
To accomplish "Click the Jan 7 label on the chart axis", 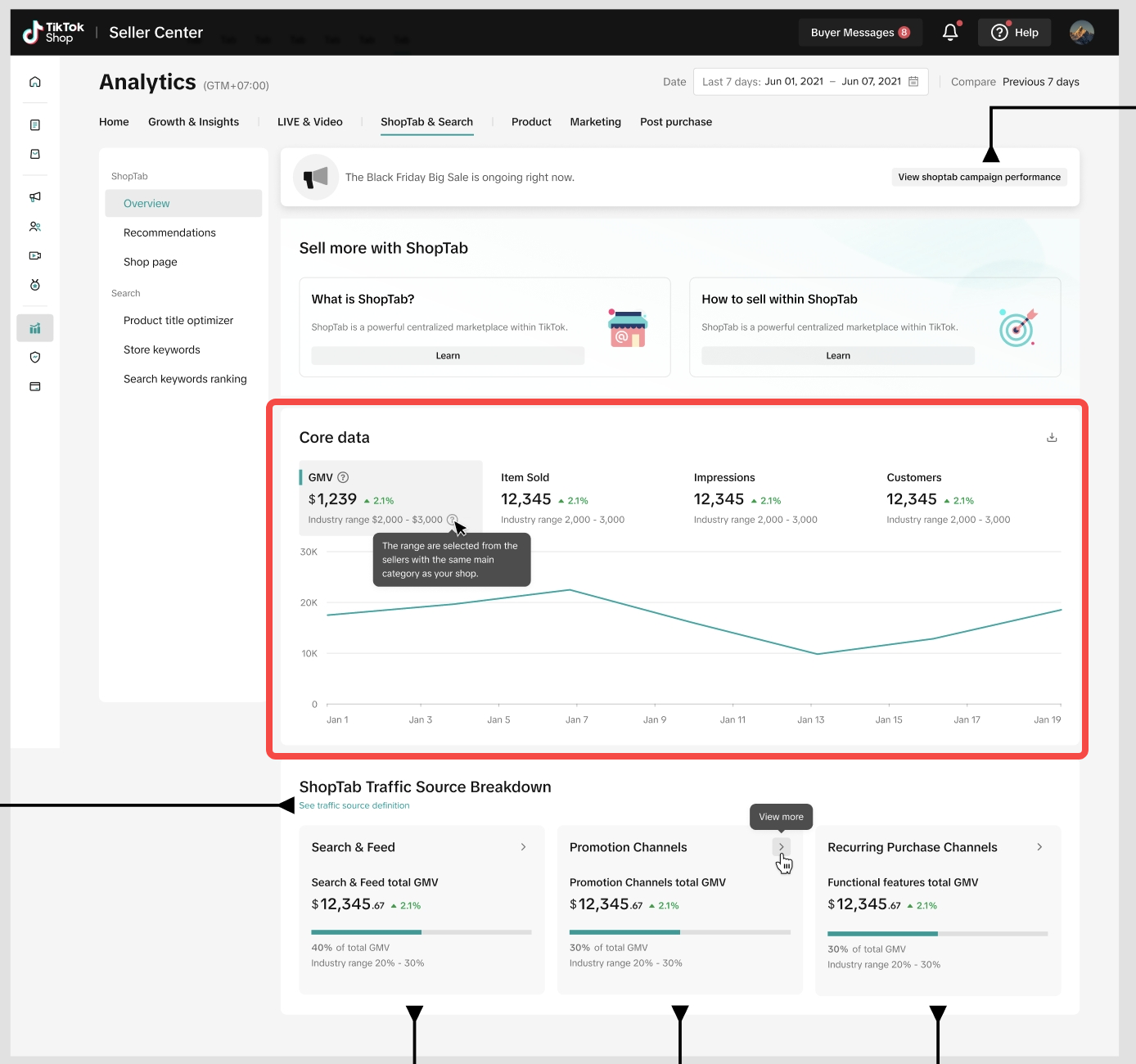I will (577, 720).
